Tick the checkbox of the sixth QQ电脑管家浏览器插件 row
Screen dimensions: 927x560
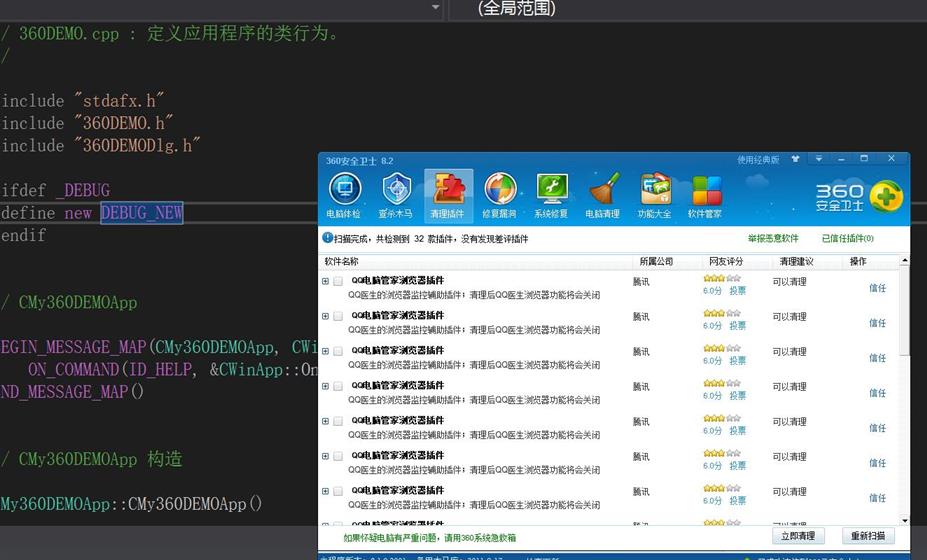click(338, 456)
